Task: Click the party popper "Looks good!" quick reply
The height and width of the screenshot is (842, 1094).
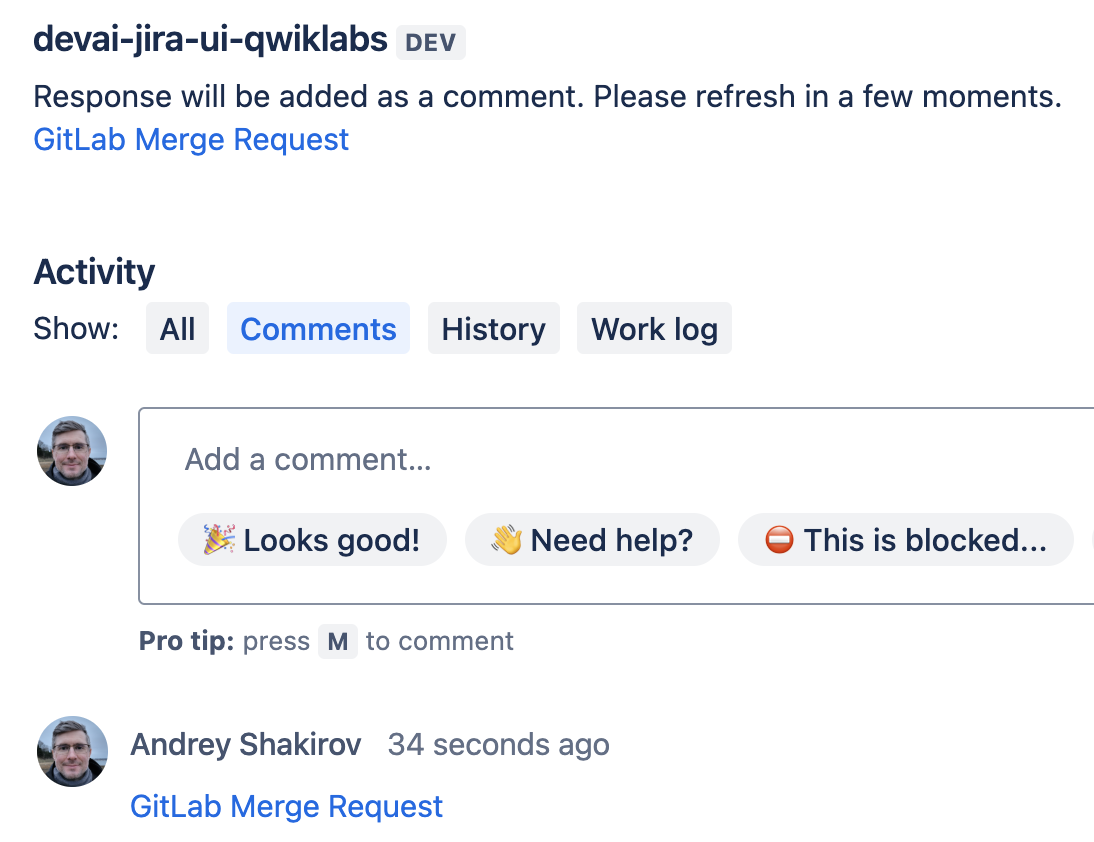Action: click(x=312, y=540)
